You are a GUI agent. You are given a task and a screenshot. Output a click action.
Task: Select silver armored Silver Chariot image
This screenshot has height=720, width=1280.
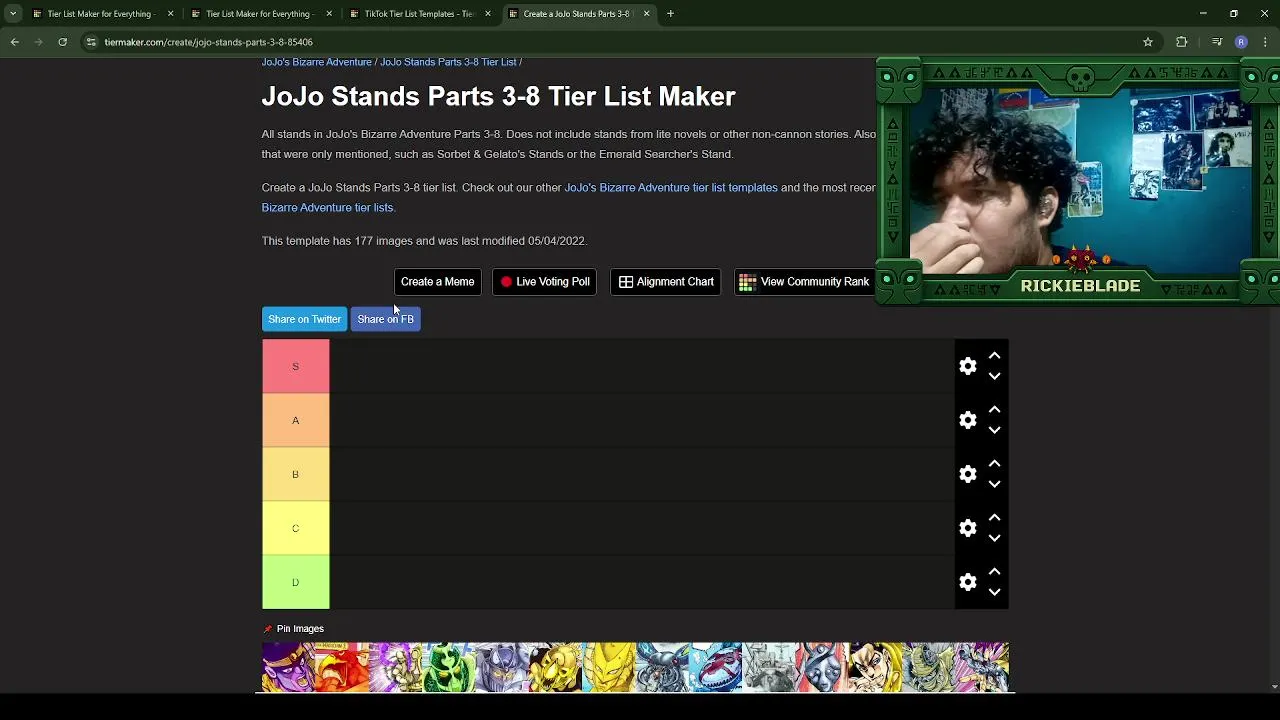(x=502, y=667)
